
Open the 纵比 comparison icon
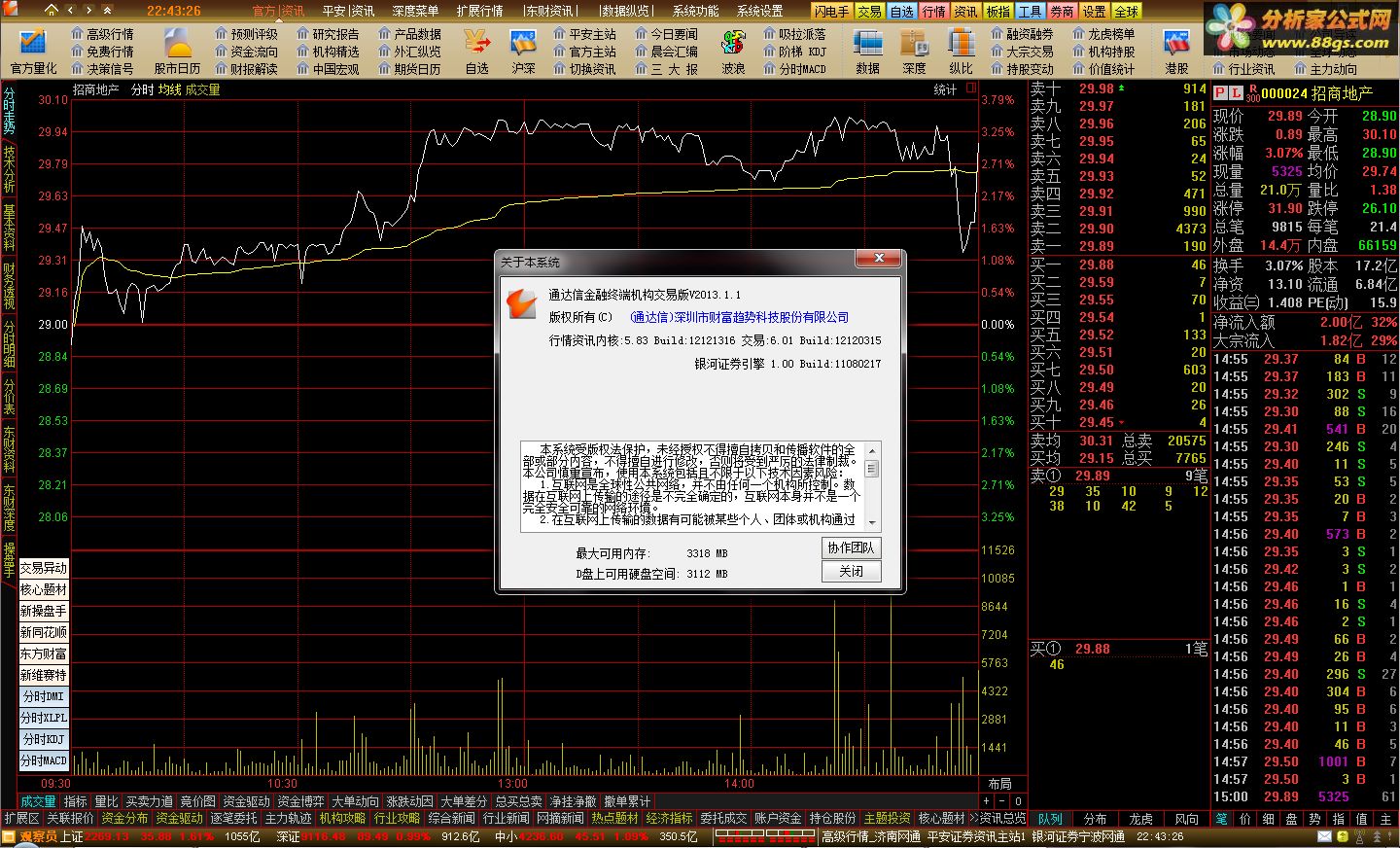click(961, 51)
